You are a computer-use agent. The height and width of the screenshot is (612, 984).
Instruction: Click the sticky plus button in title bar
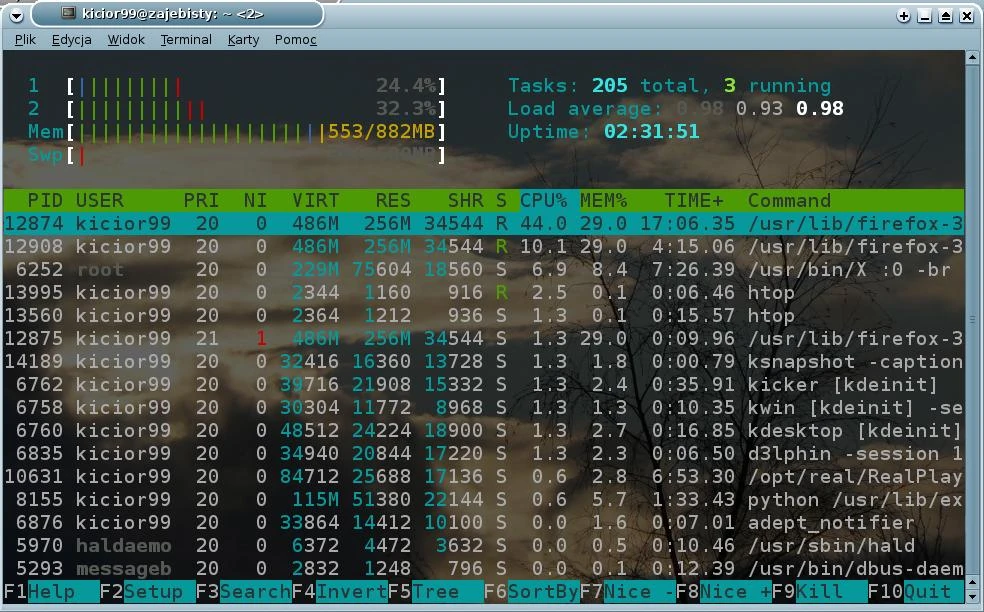(x=904, y=16)
